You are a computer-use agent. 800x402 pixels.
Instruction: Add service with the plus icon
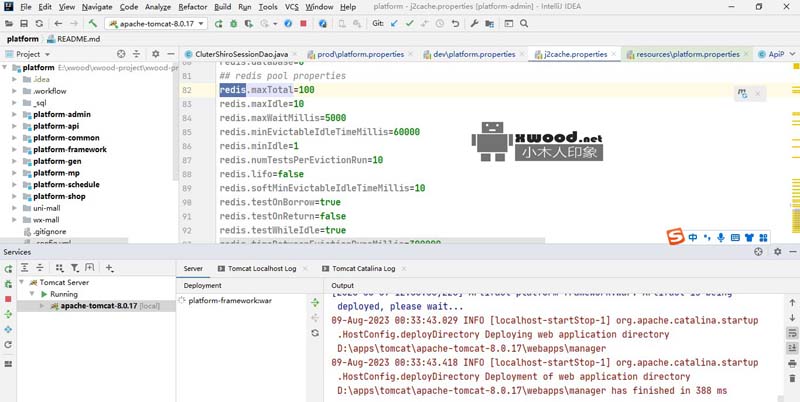pyautogui.click(x=109, y=268)
